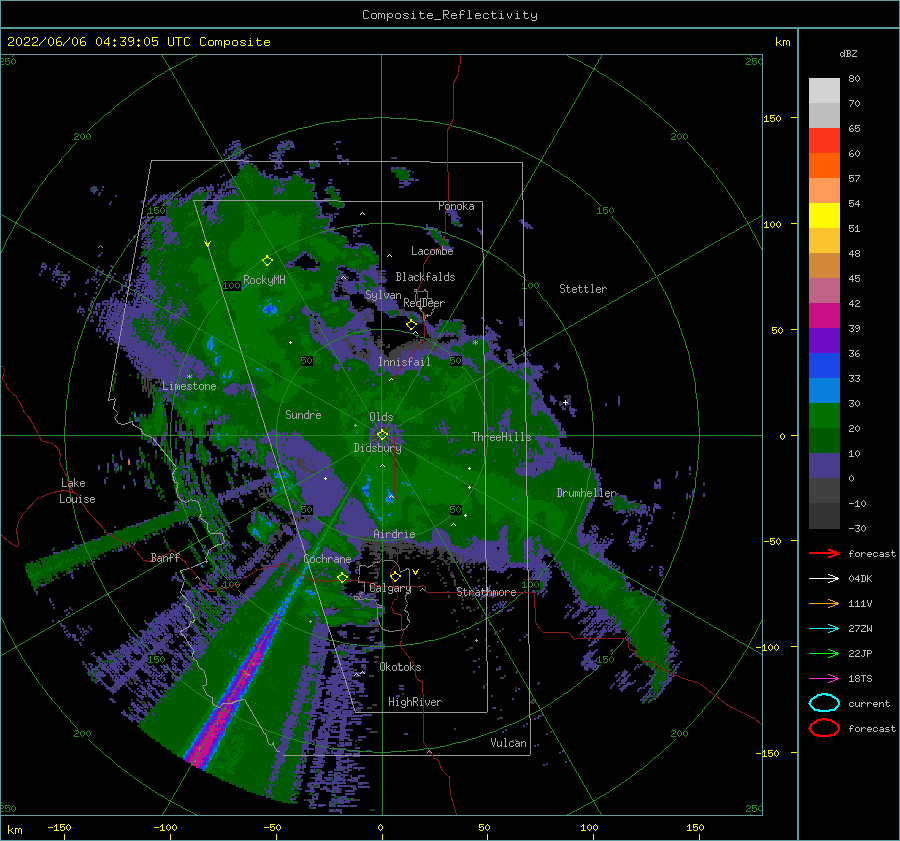Viewport: 900px width, 841px height.
Task: Click the yellow diamond marker above RockyMH
Action: point(267,261)
